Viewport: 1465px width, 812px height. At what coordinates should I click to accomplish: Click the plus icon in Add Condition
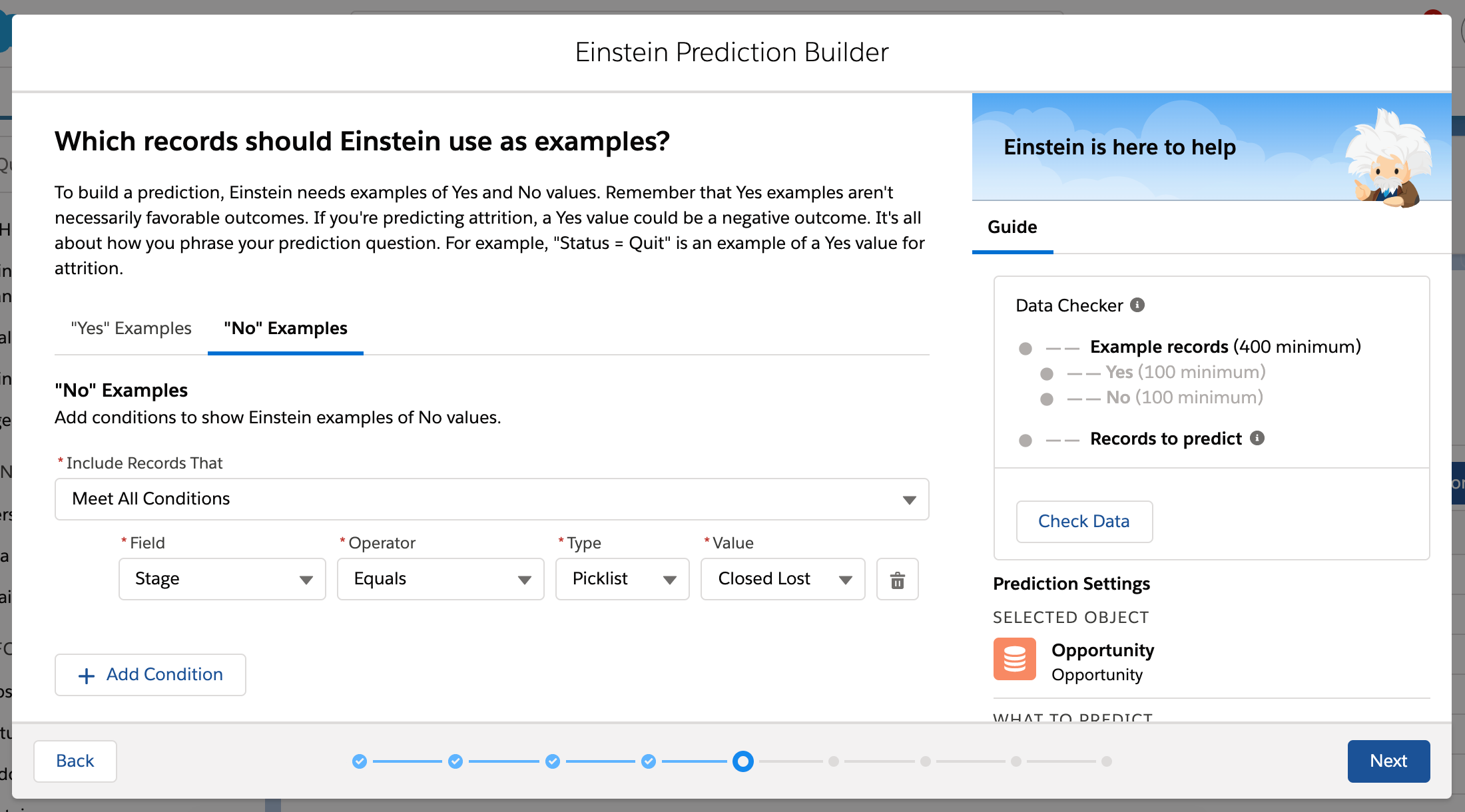pos(87,676)
